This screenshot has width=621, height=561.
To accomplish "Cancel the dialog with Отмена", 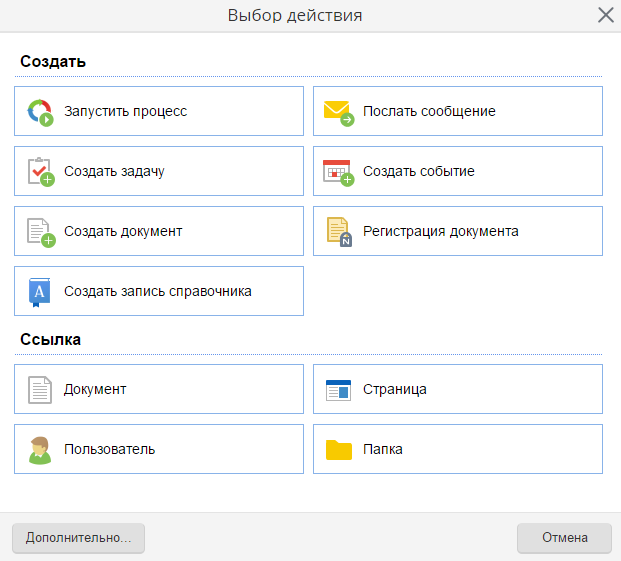I will pyautogui.click(x=564, y=538).
